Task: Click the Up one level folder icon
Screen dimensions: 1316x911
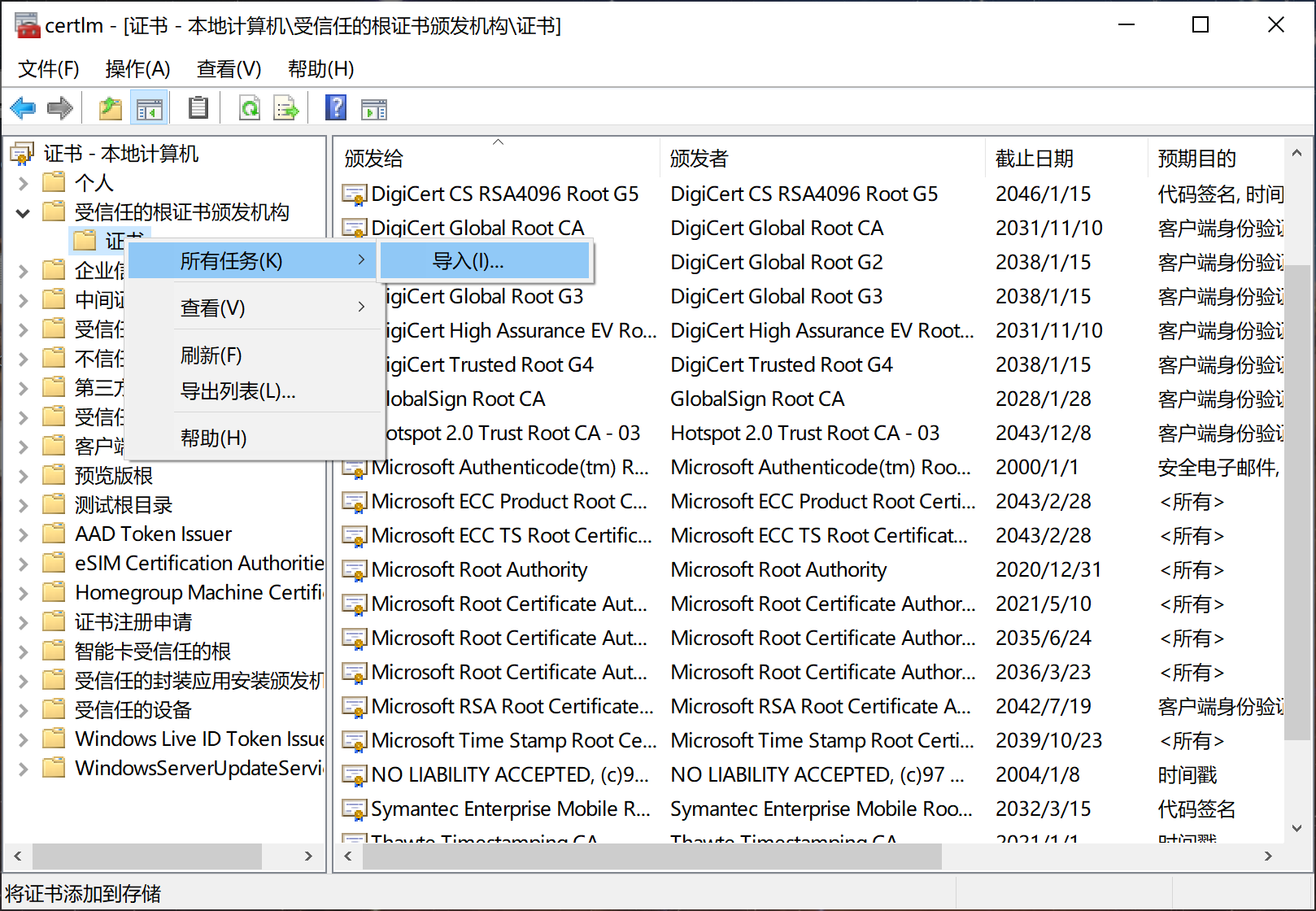Action: [111, 107]
